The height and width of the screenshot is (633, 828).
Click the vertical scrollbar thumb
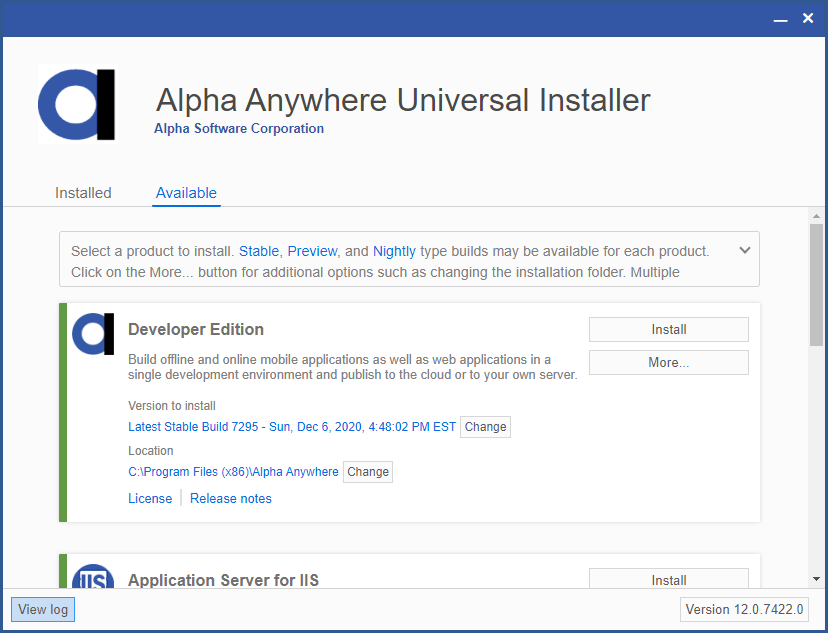coord(816,285)
